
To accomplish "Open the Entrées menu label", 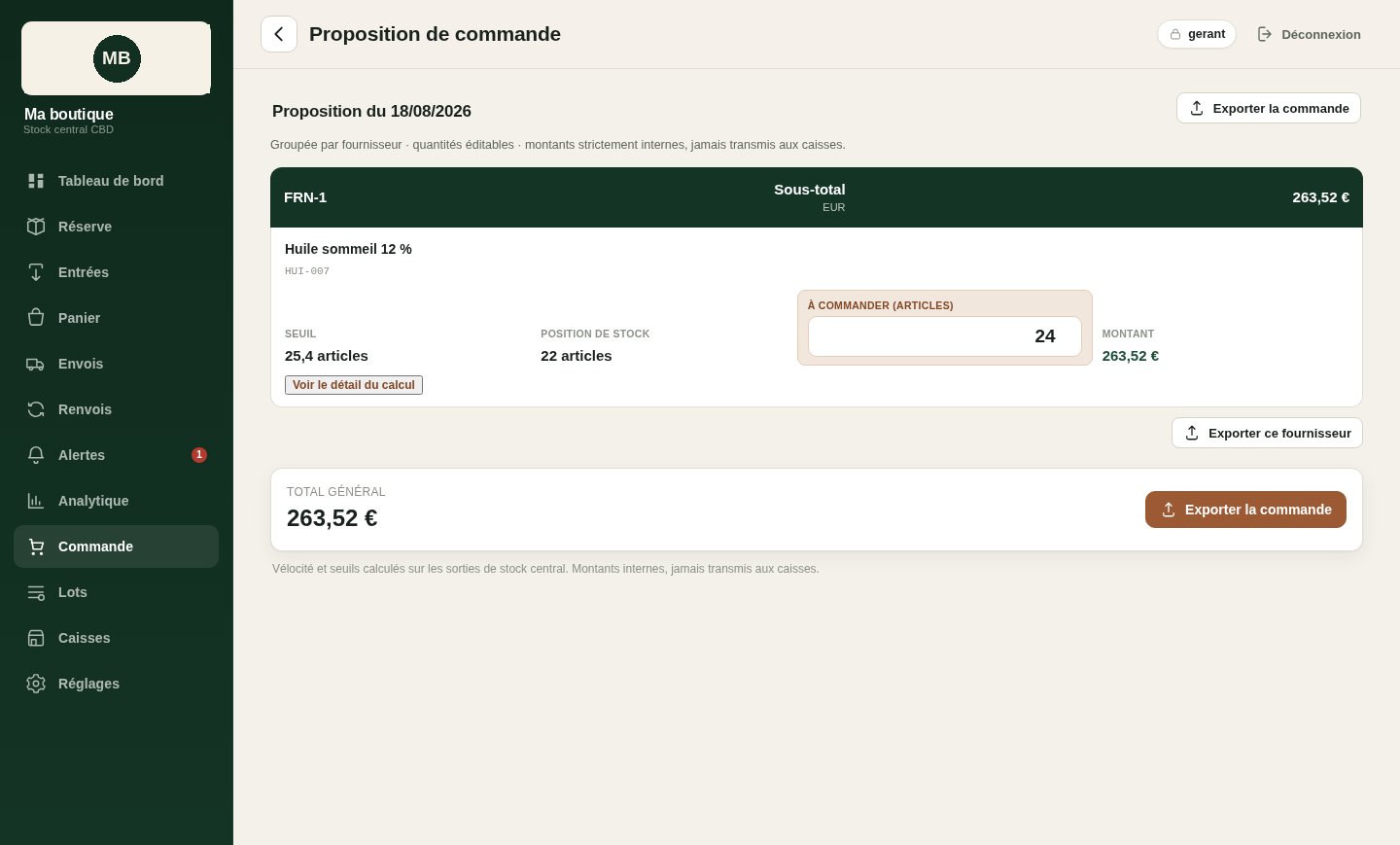I will [x=84, y=272].
